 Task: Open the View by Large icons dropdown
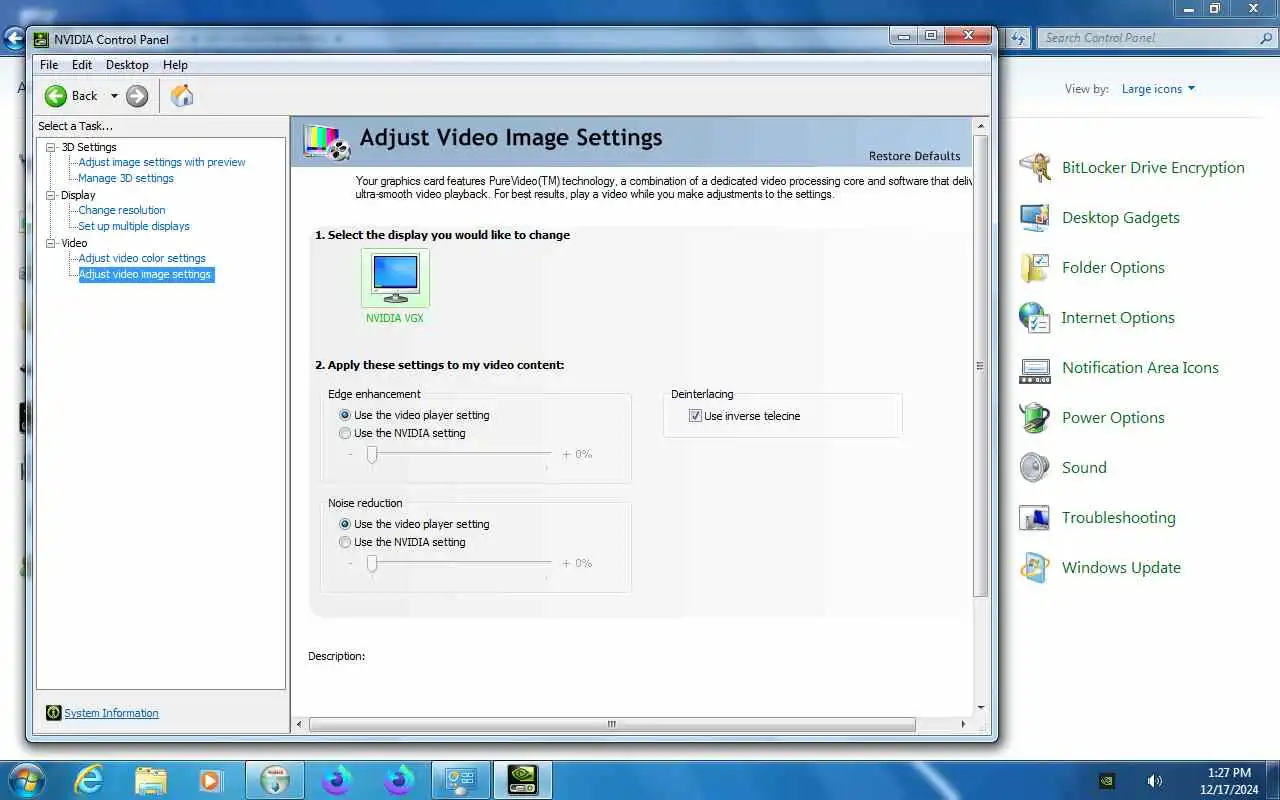pos(1158,89)
